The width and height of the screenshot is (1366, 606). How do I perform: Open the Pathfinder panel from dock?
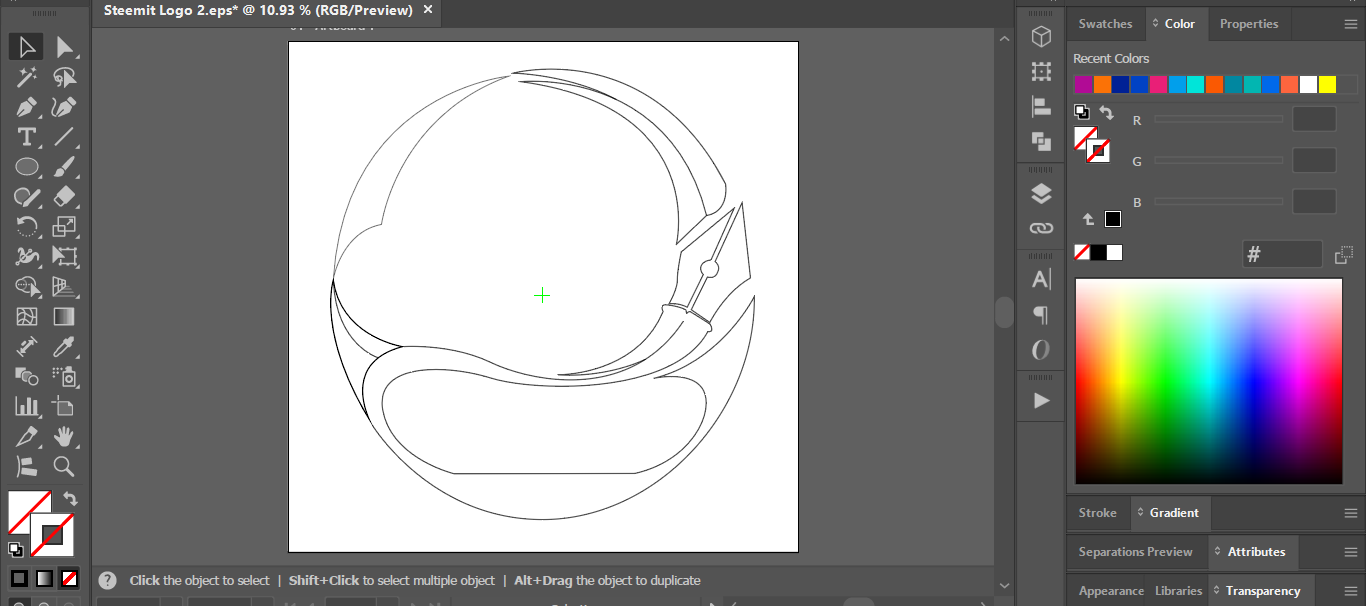pyautogui.click(x=1041, y=142)
